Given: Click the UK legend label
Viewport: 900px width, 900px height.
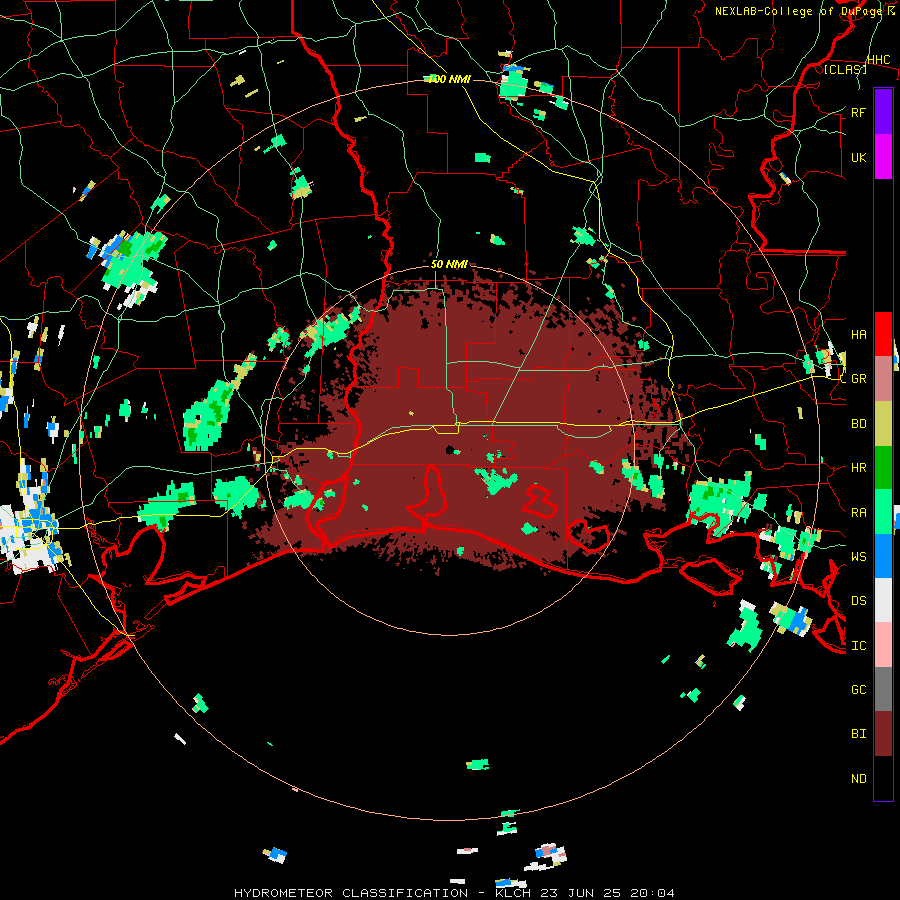Looking at the screenshot, I should click(x=858, y=157).
